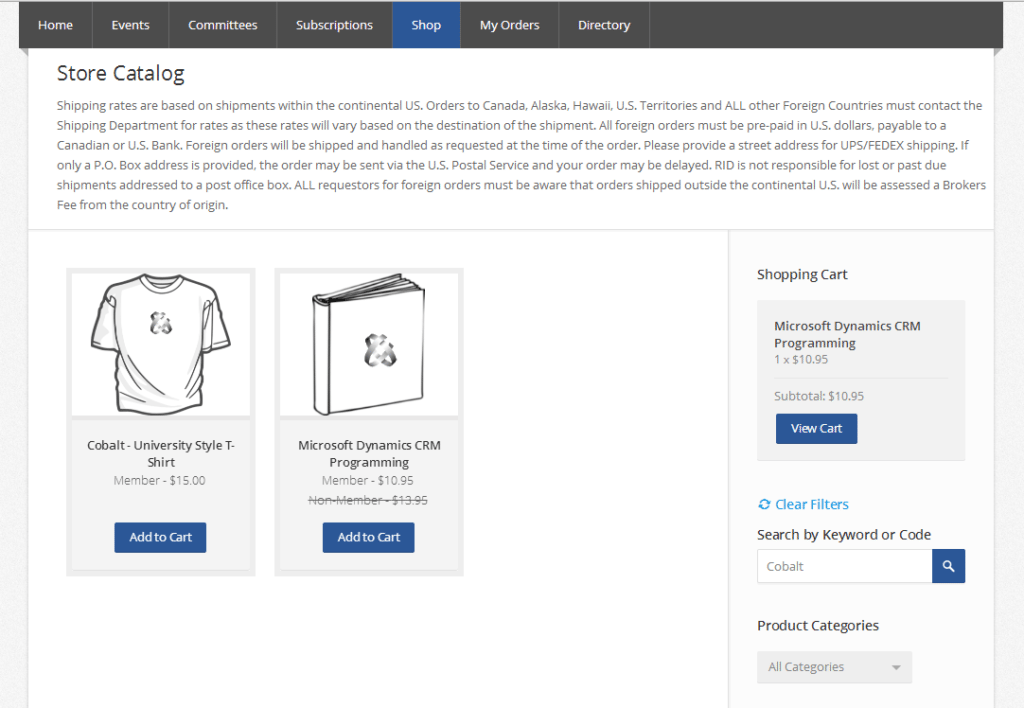The image size is (1024, 708).
Task: Click the 'Subtotal: $10.95' text
Action: (819, 396)
